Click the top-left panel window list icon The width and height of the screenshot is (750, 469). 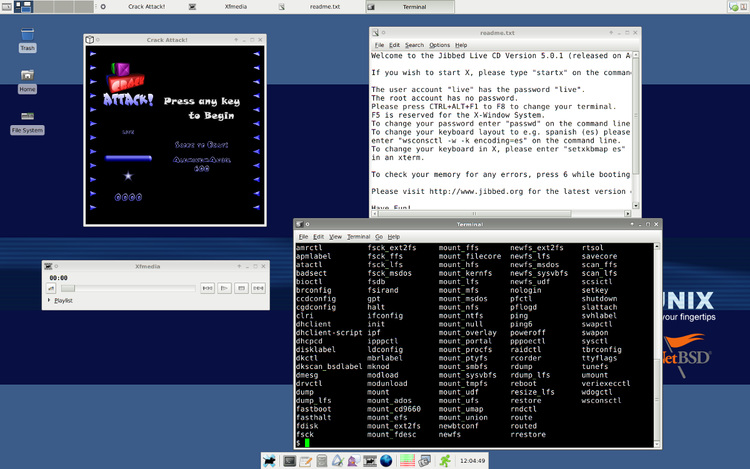point(6,7)
